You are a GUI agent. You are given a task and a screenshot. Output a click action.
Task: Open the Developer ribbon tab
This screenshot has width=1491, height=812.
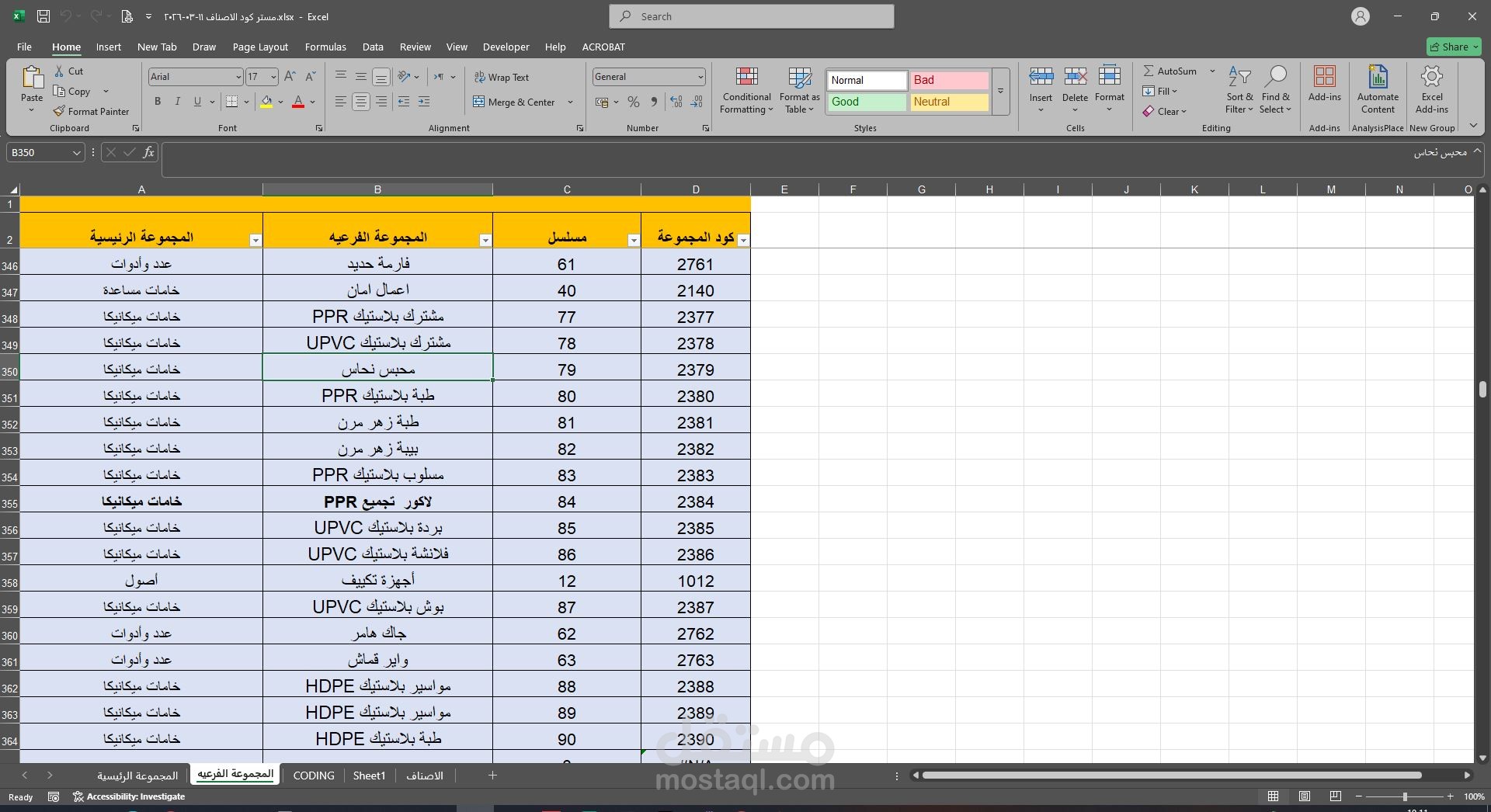point(506,47)
